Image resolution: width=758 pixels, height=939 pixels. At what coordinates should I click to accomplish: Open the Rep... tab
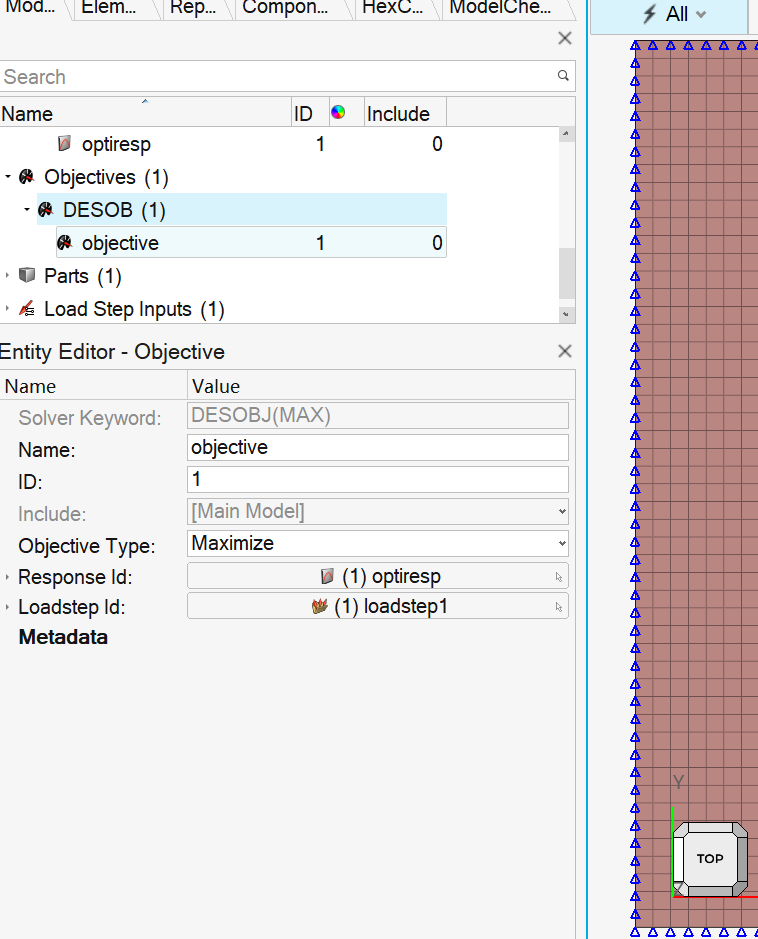tap(194, 8)
